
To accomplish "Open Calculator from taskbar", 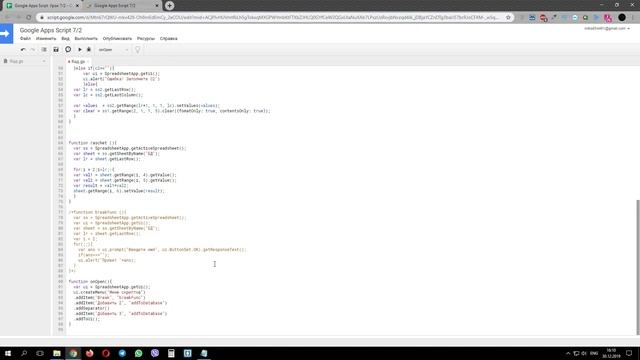I will [x=171, y=353].
